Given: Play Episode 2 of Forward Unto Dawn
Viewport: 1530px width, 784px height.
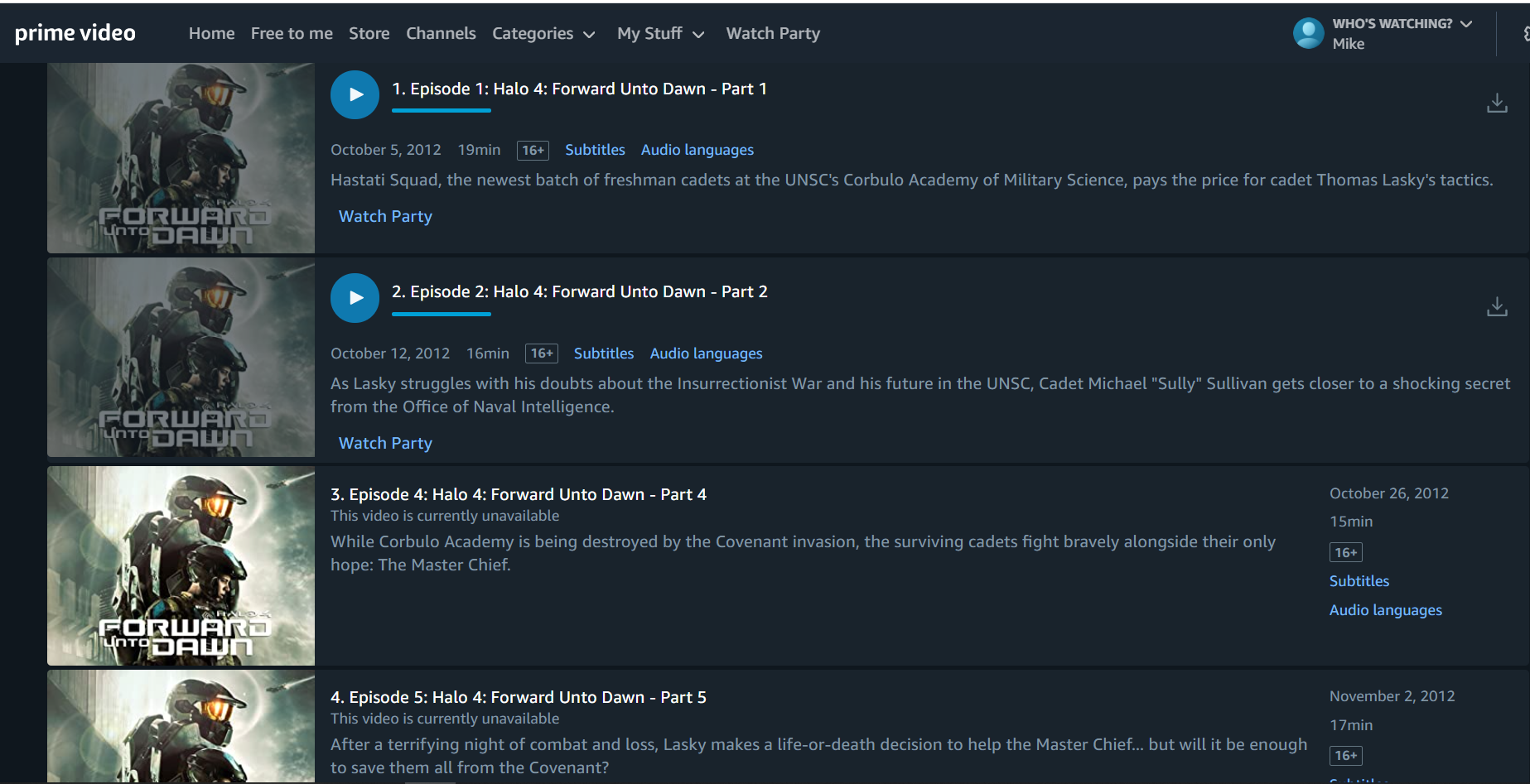Looking at the screenshot, I should click(x=355, y=298).
